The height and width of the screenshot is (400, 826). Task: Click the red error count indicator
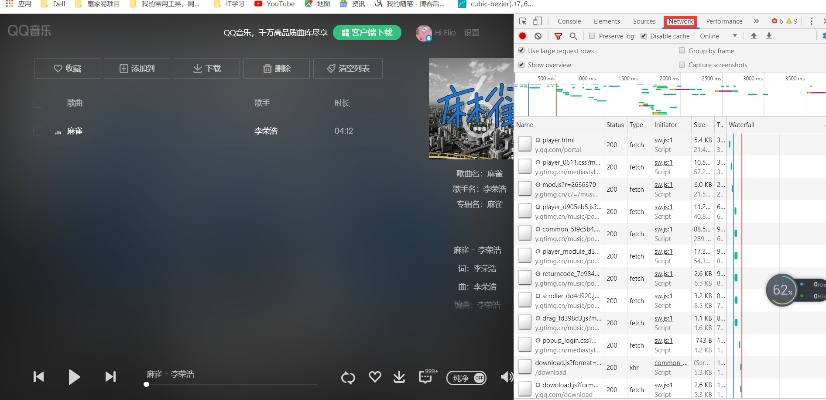click(x=777, y=21)
